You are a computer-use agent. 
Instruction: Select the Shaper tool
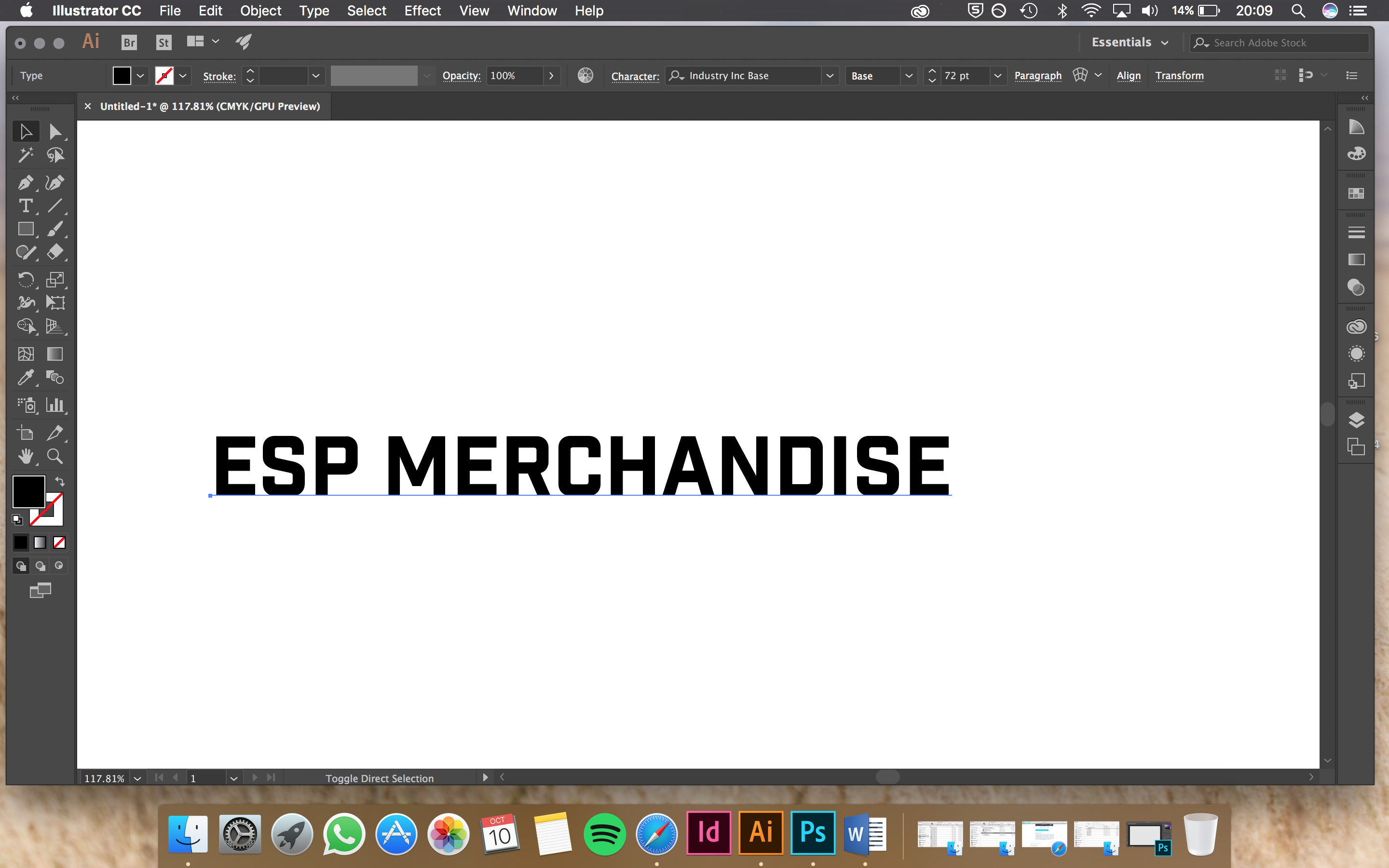pos(26,252)
